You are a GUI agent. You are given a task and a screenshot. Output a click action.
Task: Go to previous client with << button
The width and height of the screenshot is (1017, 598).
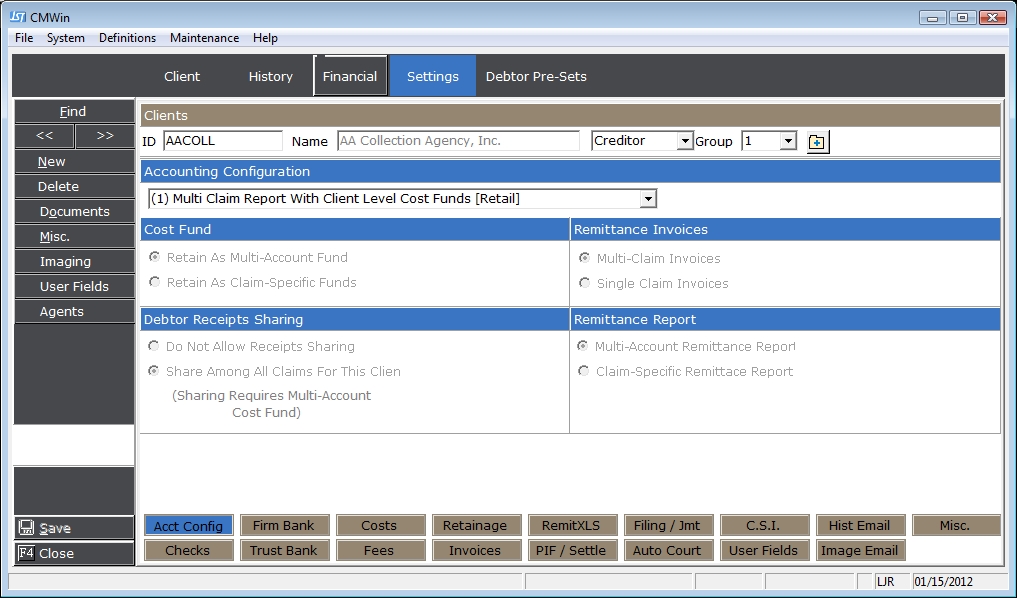click(44, 136)
